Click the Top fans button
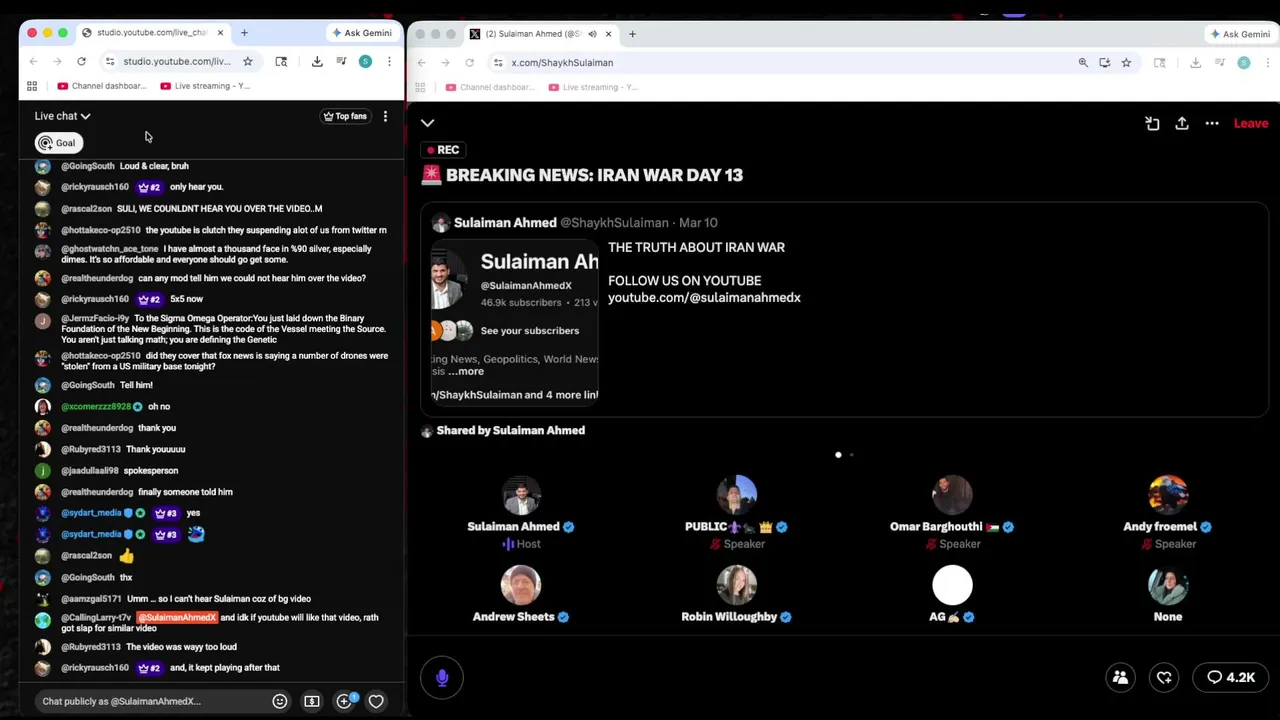 pos(345,116)
